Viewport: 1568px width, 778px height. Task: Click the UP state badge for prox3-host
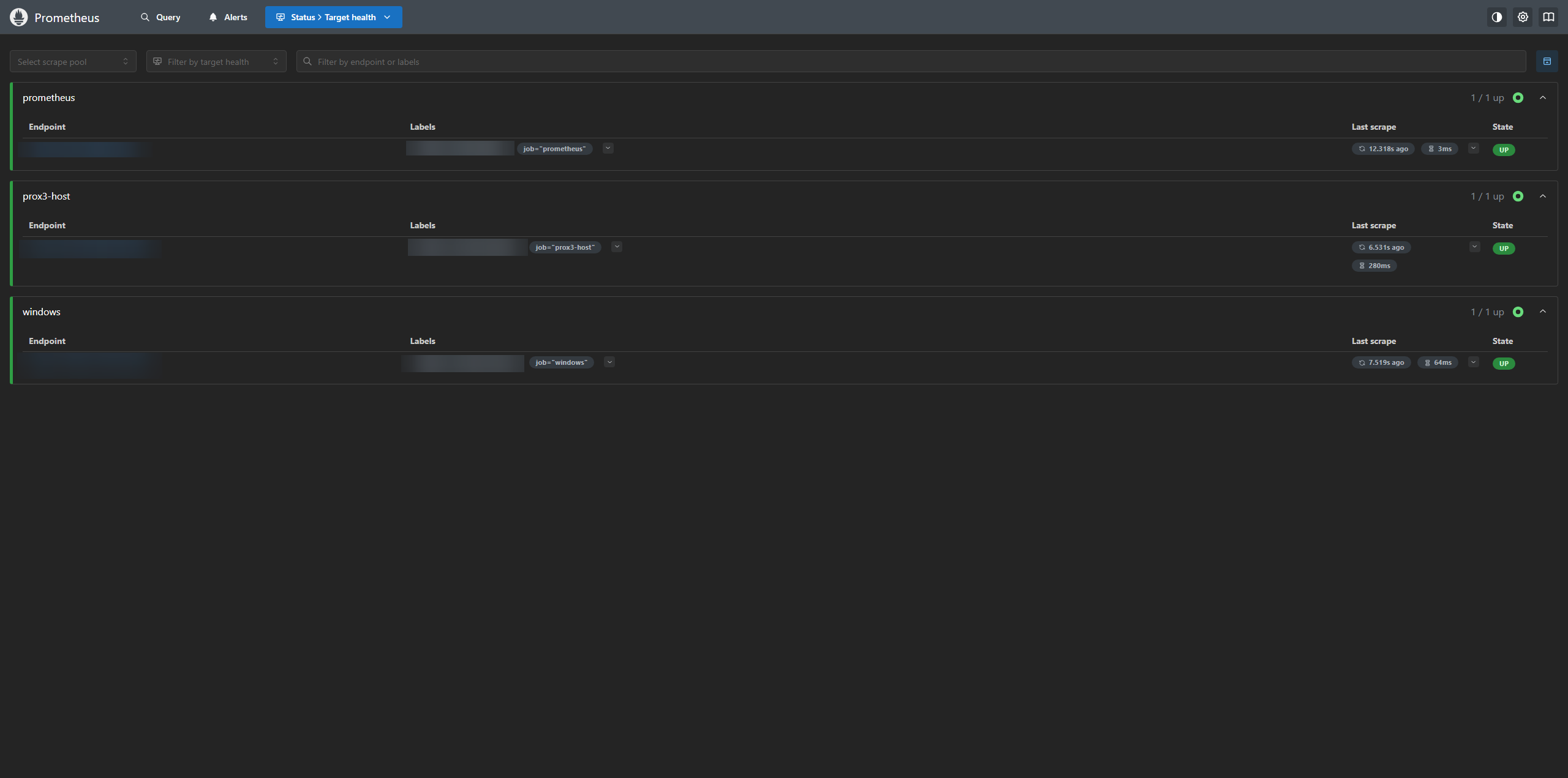pos(1504,249)
